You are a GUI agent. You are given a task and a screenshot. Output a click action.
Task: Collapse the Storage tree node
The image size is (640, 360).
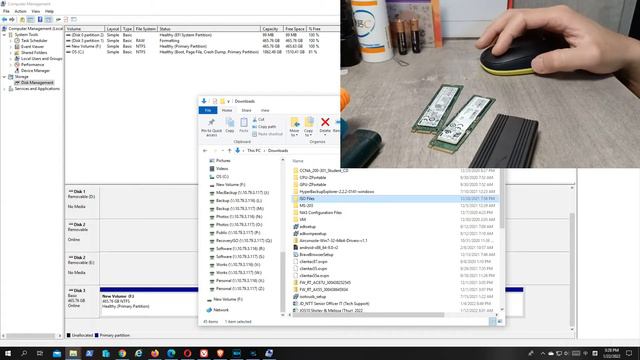pyautogui.click(x=4, y=77)
